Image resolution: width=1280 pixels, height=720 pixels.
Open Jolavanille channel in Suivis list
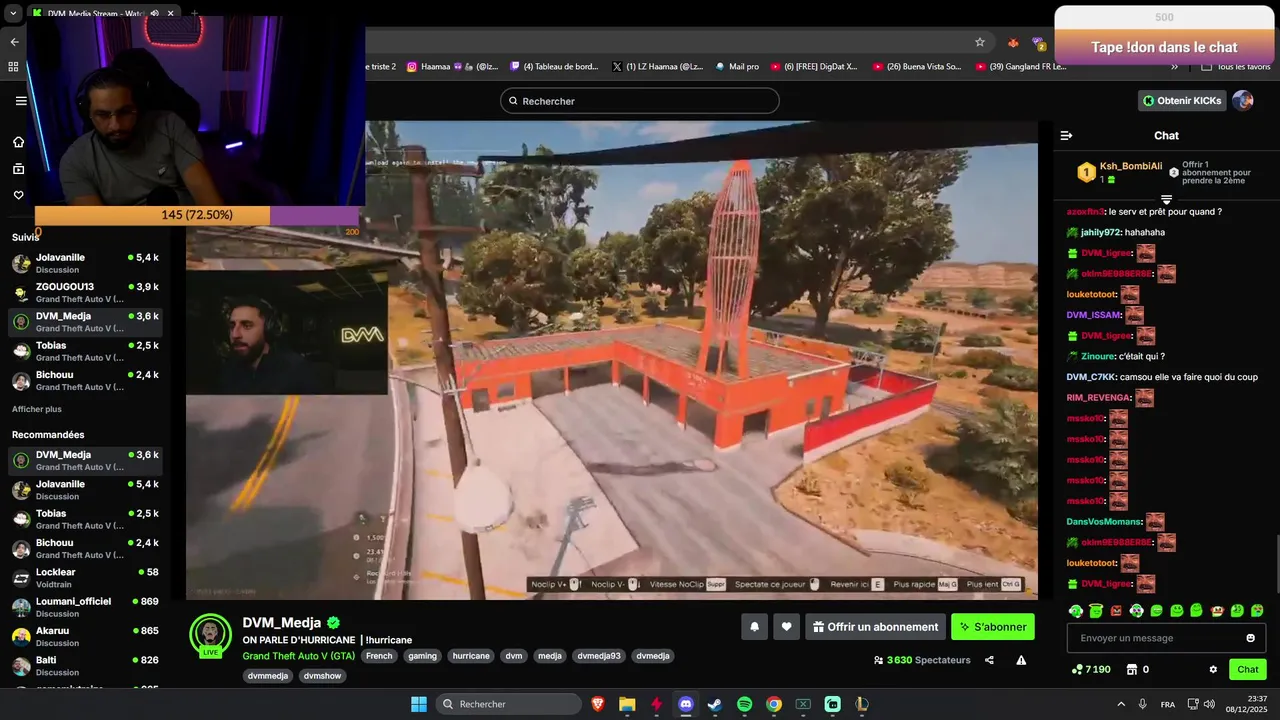point(84,263)
